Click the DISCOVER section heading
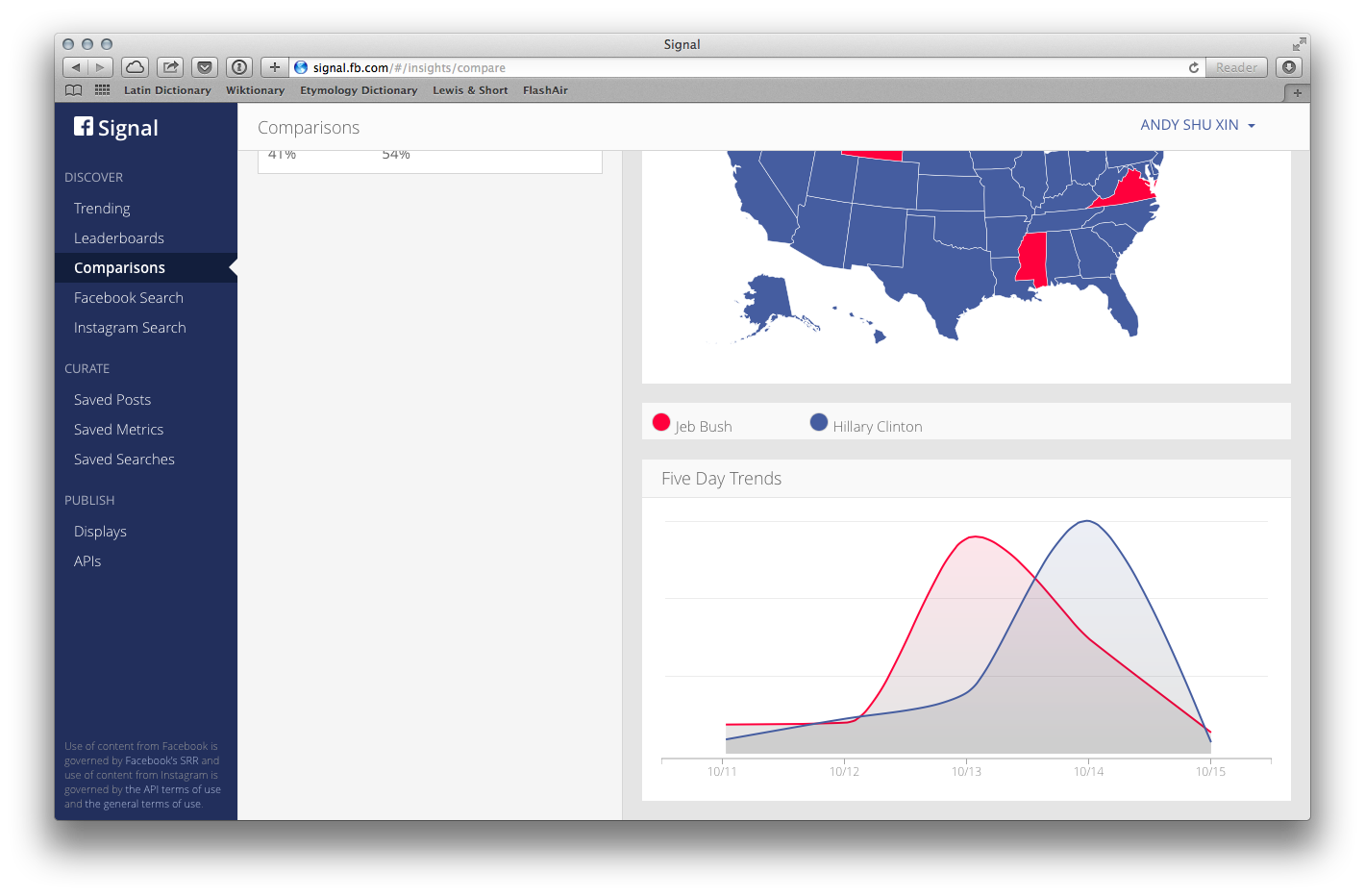This screenshot has width=1365, height=896. (93, 178)
